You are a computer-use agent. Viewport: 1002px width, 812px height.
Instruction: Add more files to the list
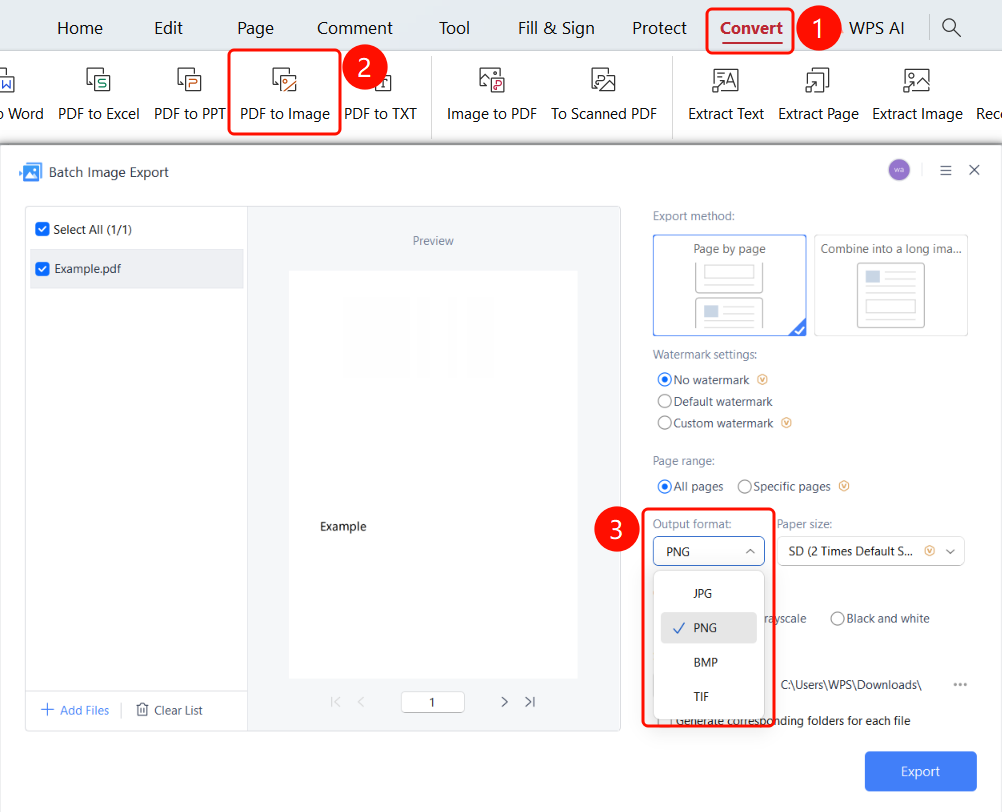tap(75, 710)
